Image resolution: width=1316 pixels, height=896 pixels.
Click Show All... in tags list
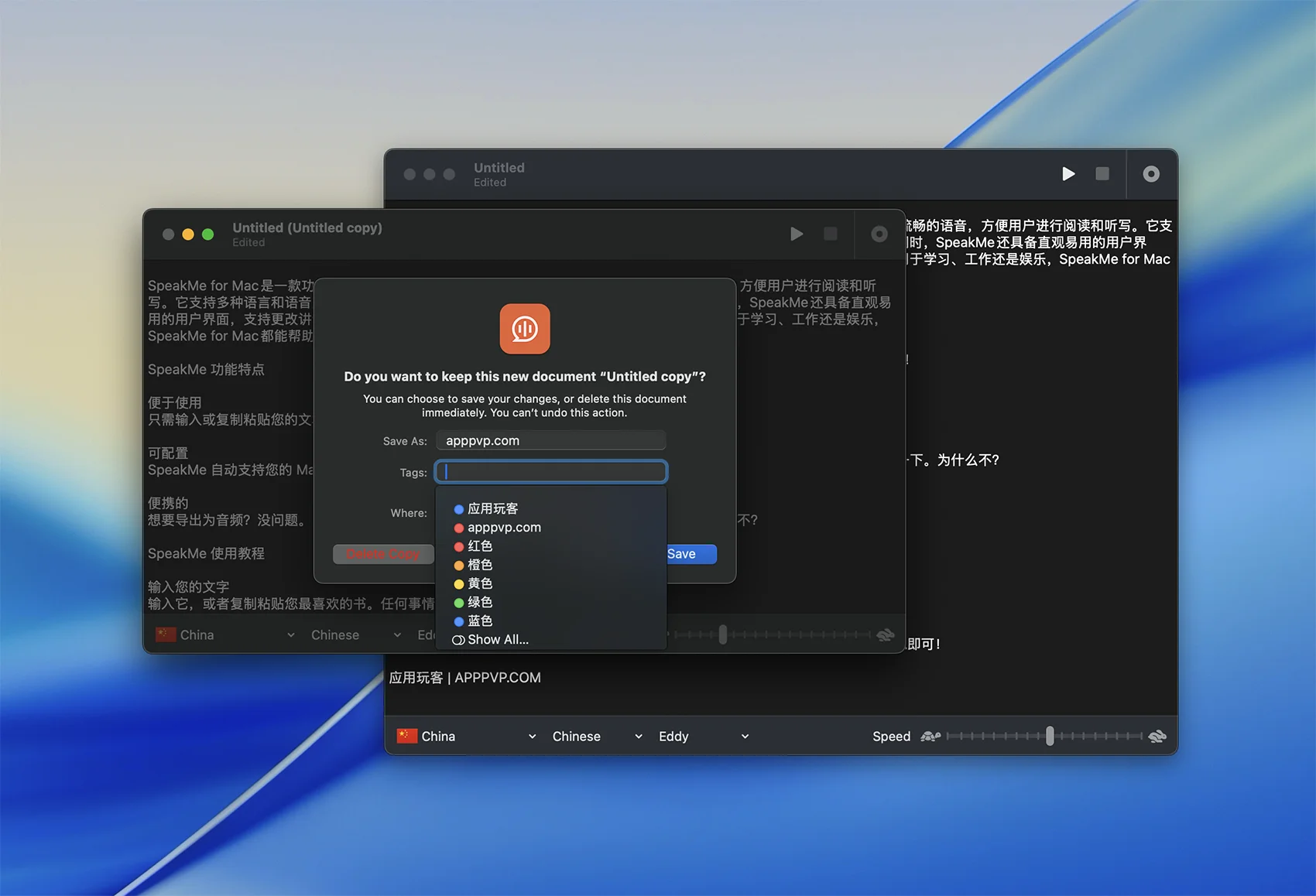click(x=497, y=640)
